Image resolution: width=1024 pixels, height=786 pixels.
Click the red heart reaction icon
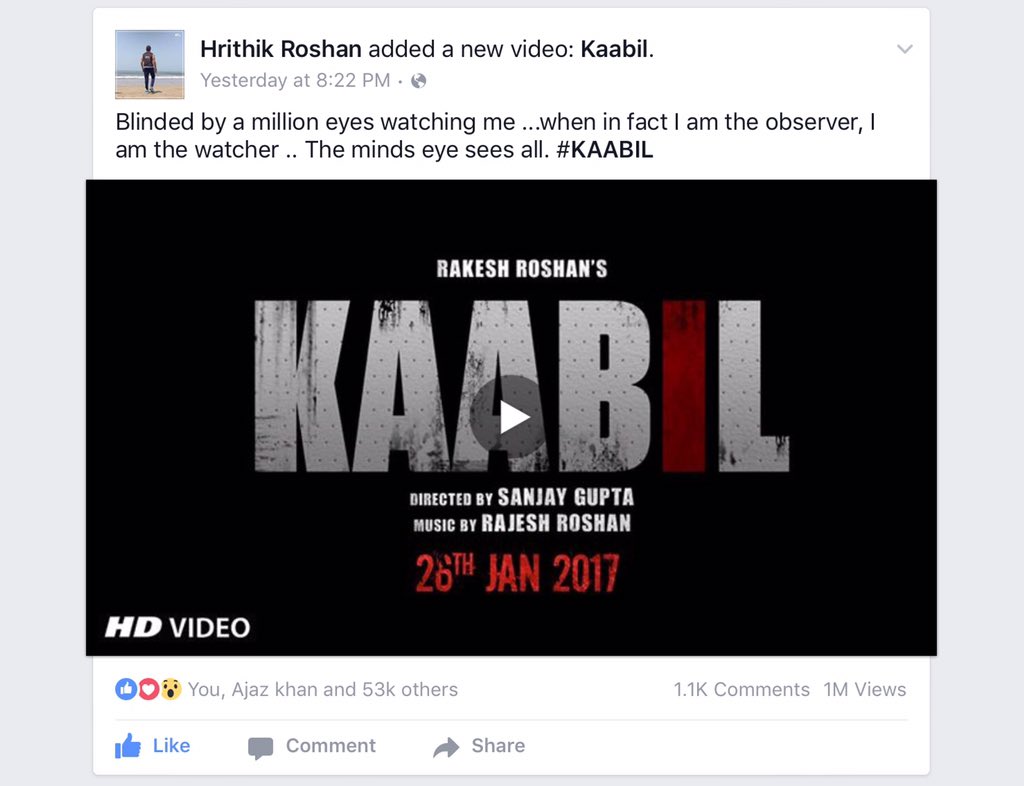point(148,689)
